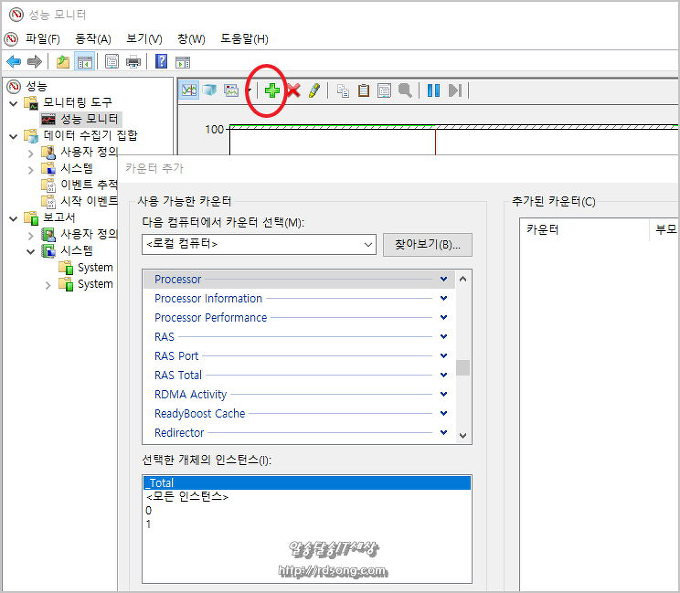This screenshot has height=593, width=680.
Task: Open the 파일(F) menu
Action: click(42, 39)
